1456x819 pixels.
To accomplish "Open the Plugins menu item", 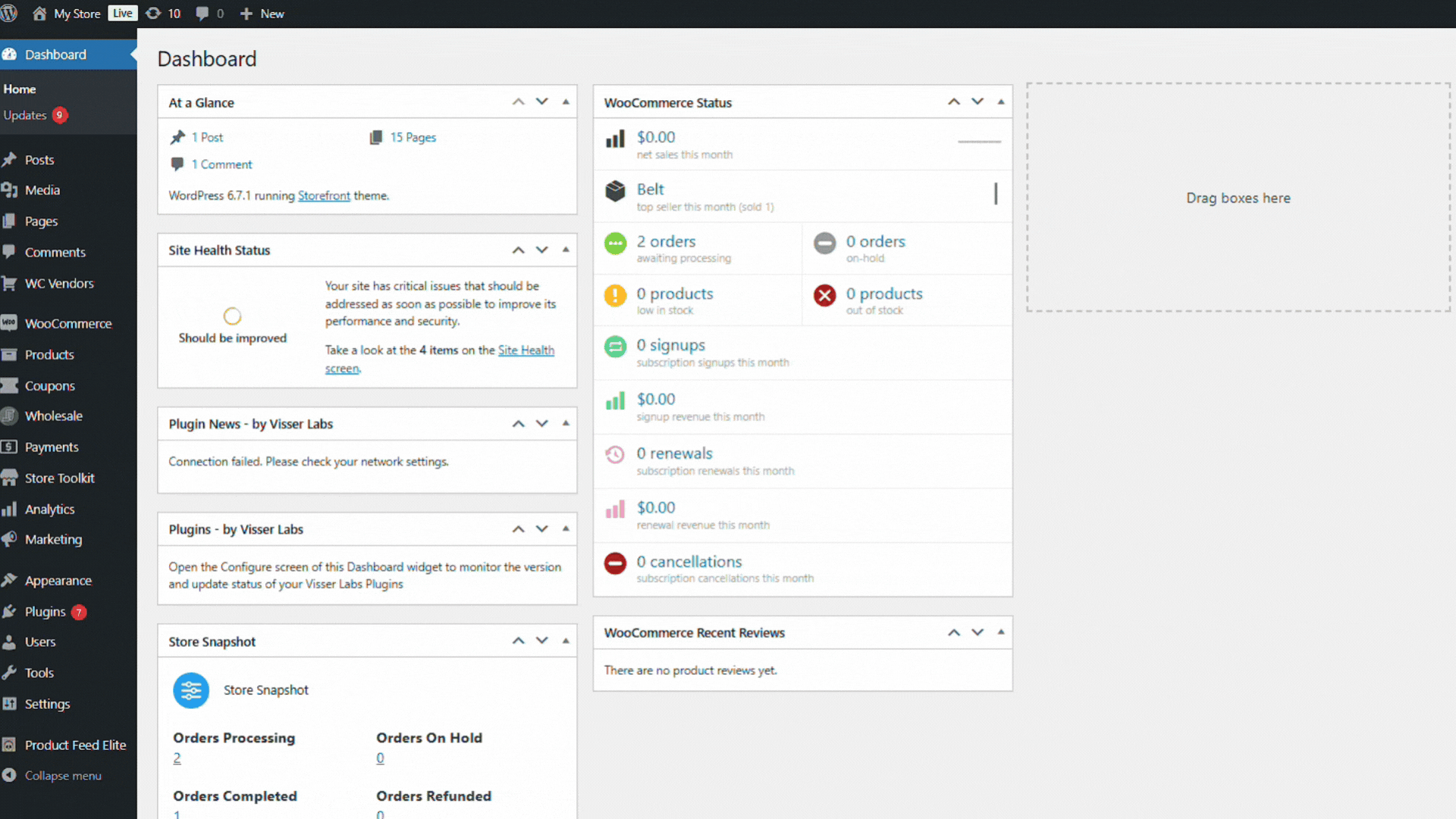I will click(45, 612).
